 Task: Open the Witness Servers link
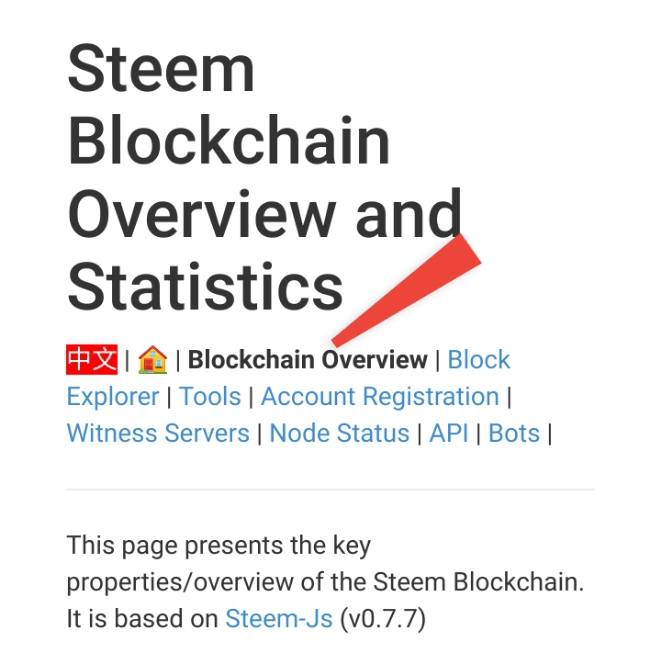point(158,433)
